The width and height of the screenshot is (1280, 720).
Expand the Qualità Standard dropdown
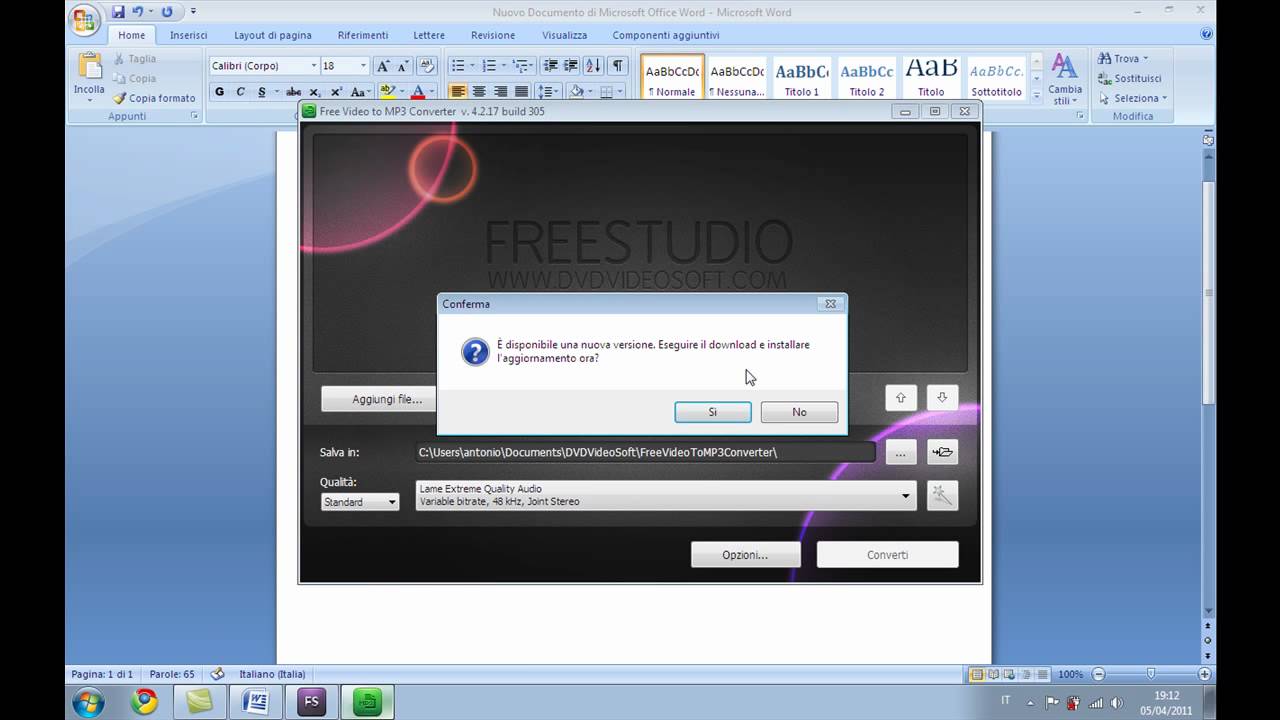tap(360, 502)
